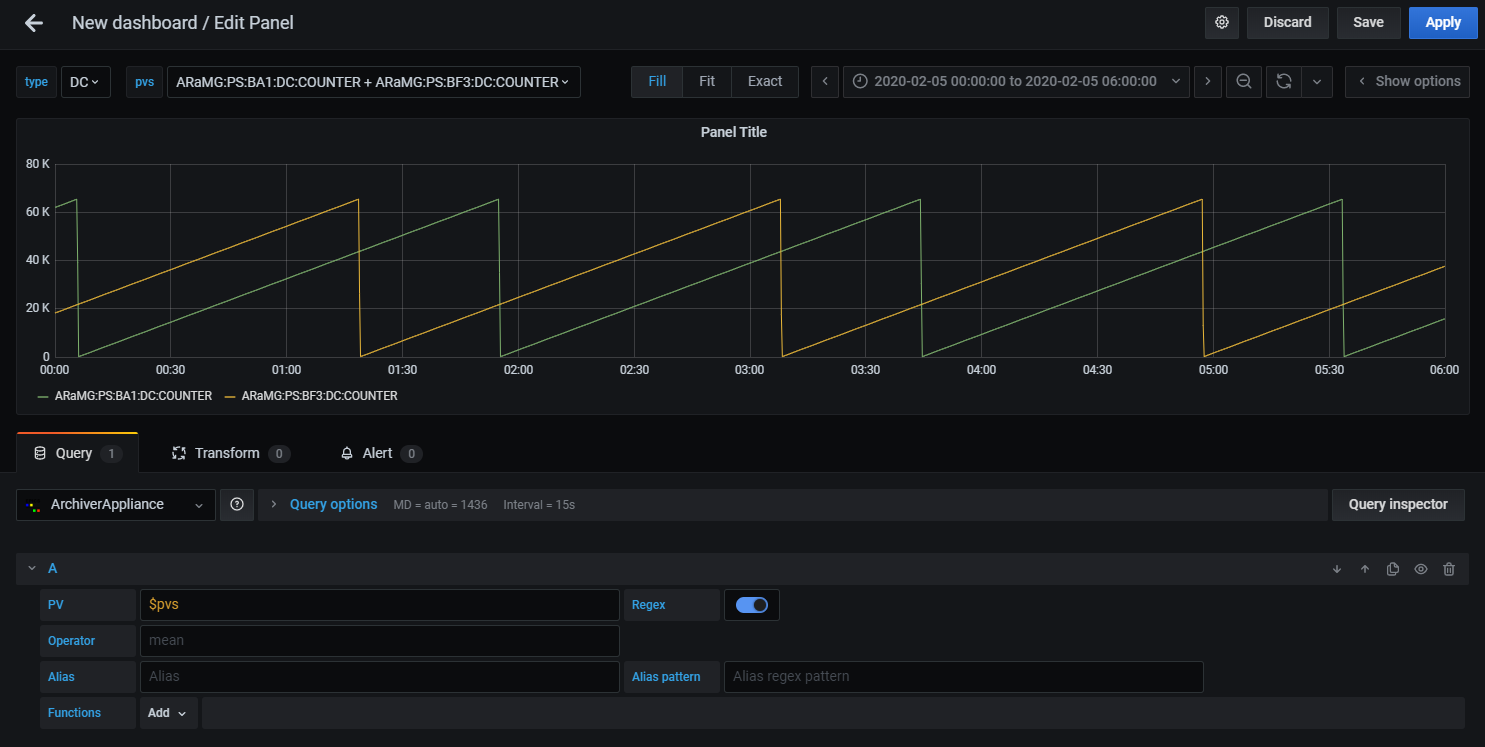The width and height of the screenshot is (1485, 747).
Task: Delete query A with trash icon
Action: point(1449,569)
